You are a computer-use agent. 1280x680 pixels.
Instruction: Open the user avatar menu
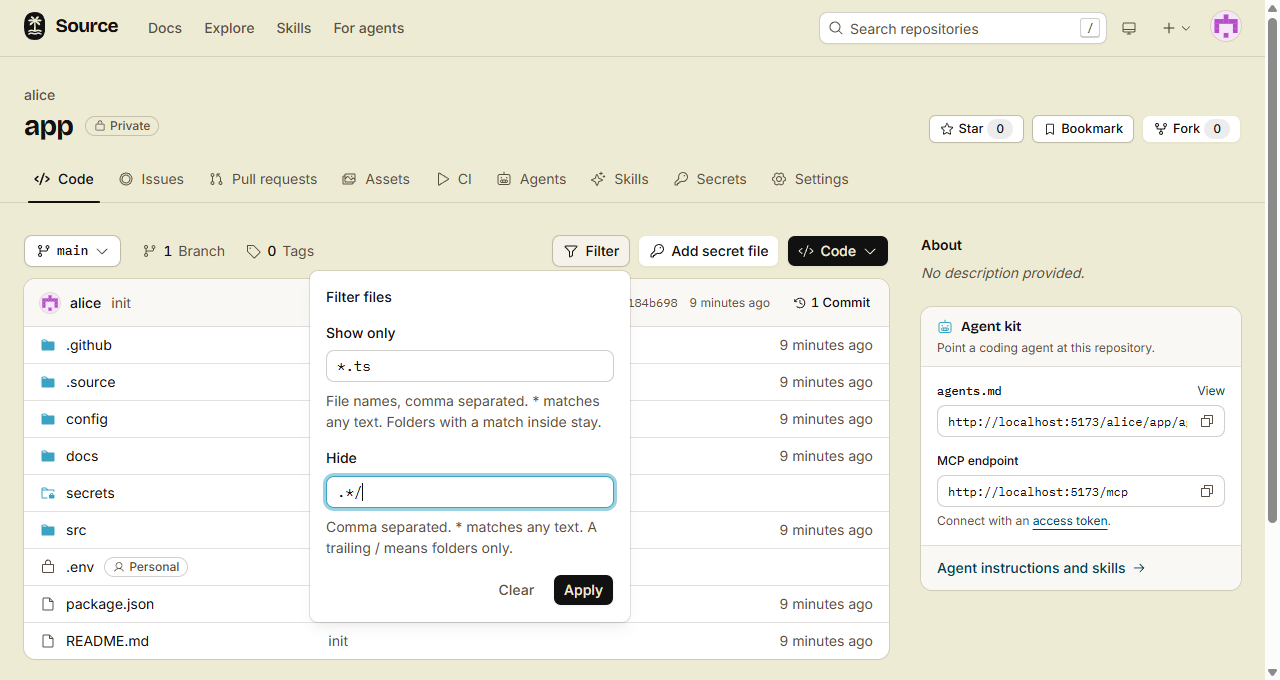[x=1226, y=28]
